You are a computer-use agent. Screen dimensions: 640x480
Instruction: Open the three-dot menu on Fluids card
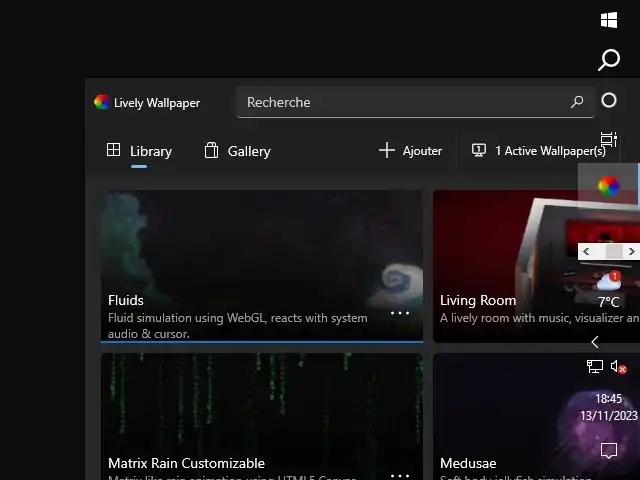(400, 313)
